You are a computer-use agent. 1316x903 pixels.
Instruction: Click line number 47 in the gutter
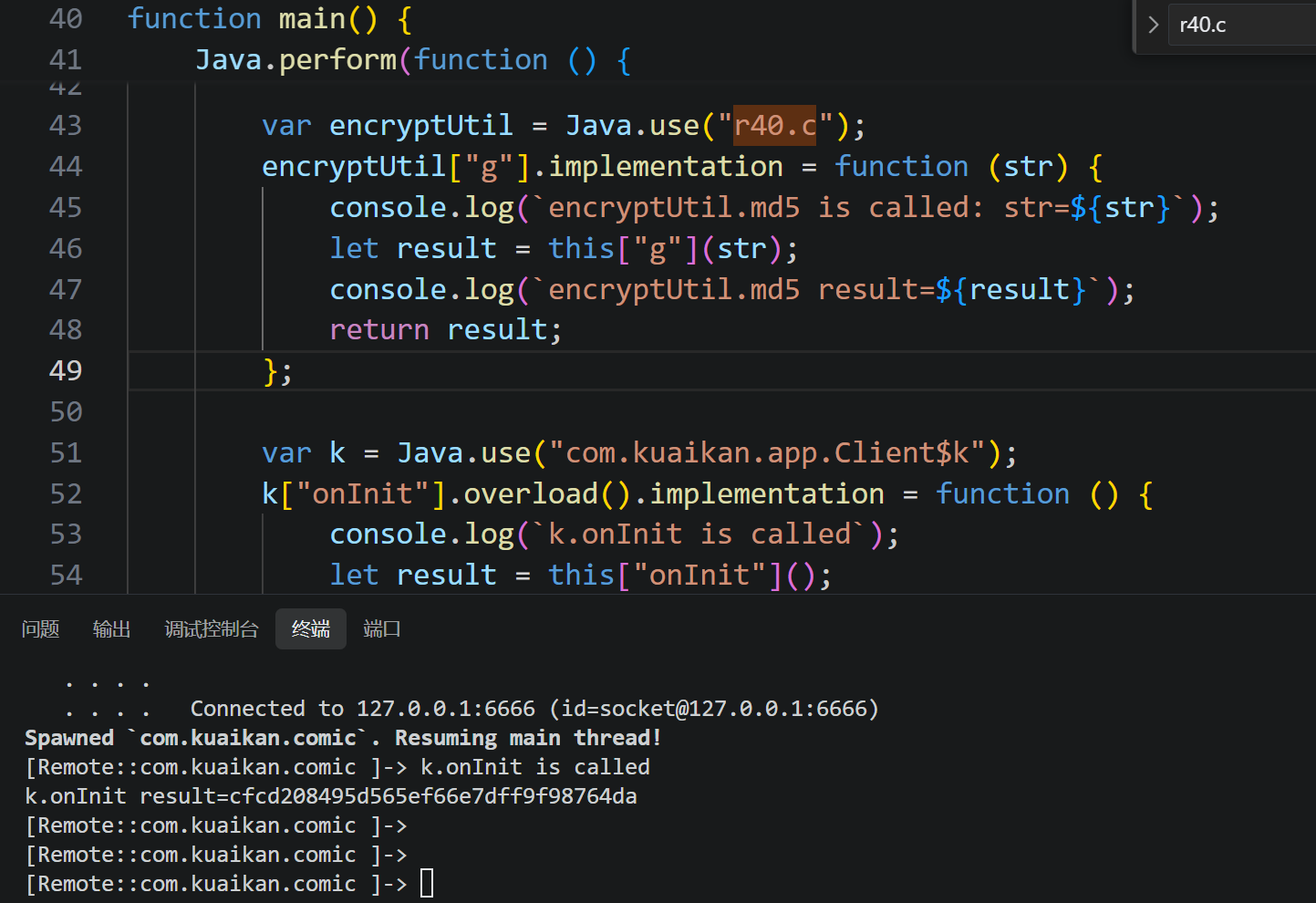[x=66, y=290]
